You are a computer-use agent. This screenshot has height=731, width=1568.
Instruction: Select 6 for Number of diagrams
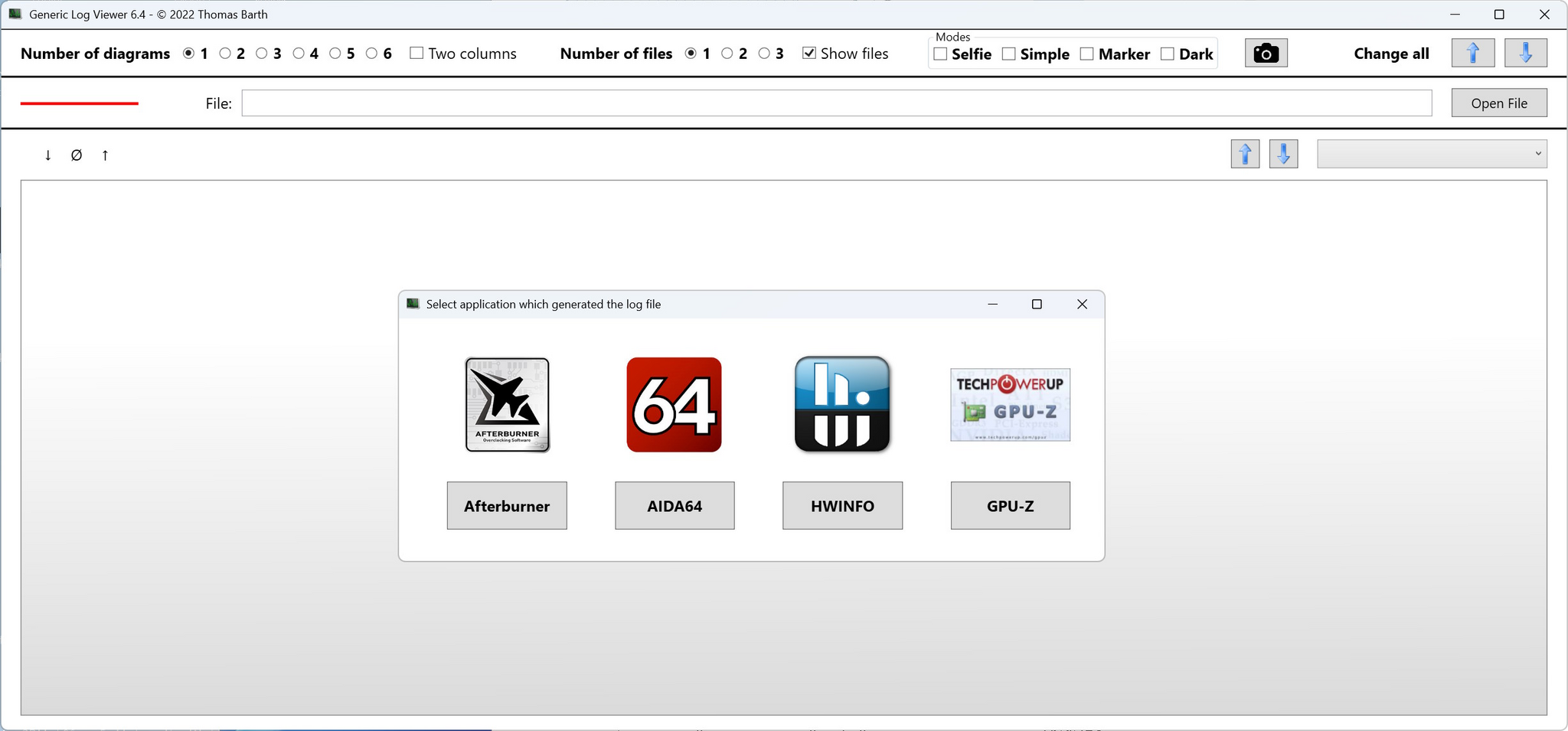pos(372,54)
